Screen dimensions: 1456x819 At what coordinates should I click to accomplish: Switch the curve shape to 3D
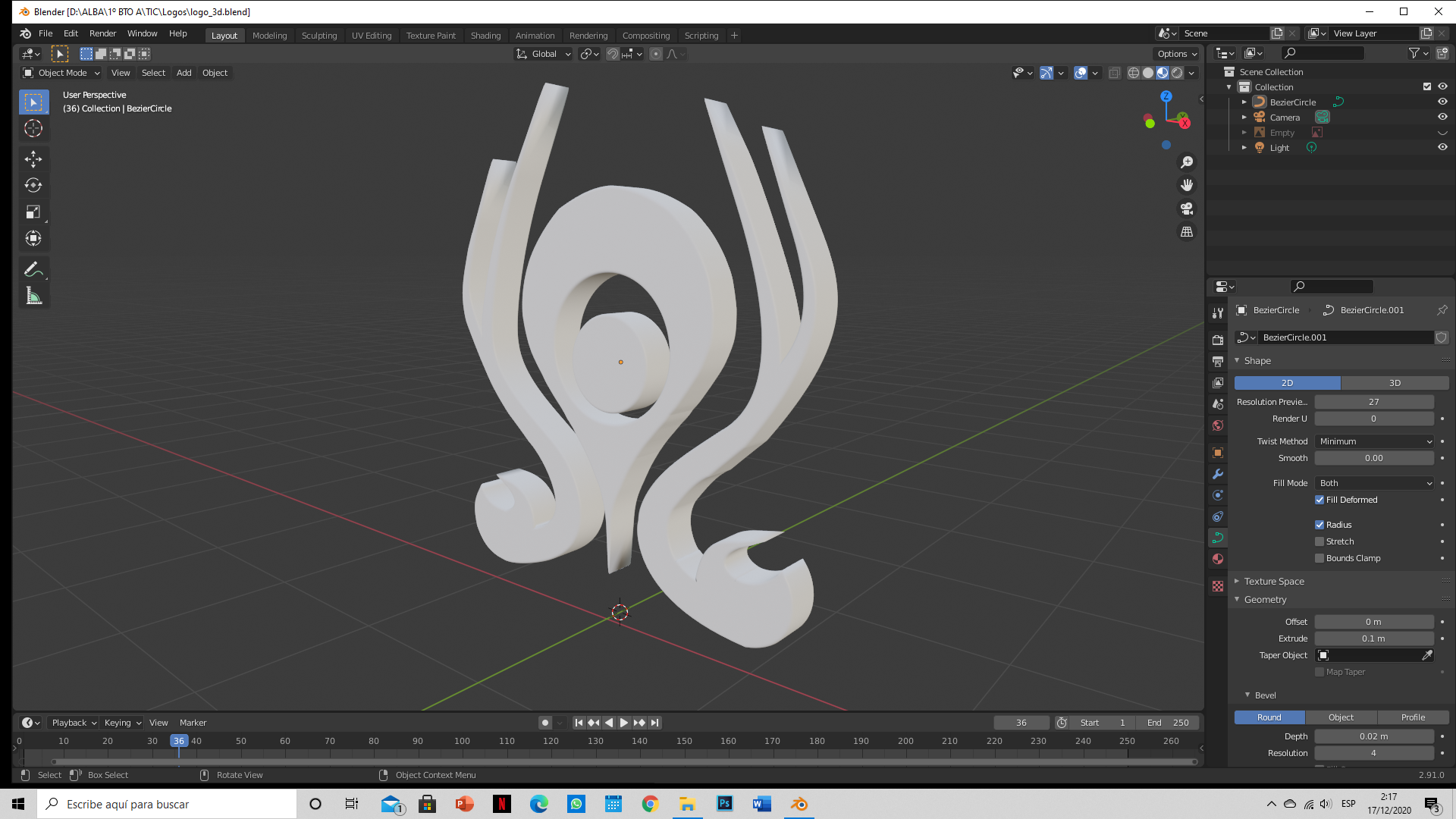(1394, 383)
